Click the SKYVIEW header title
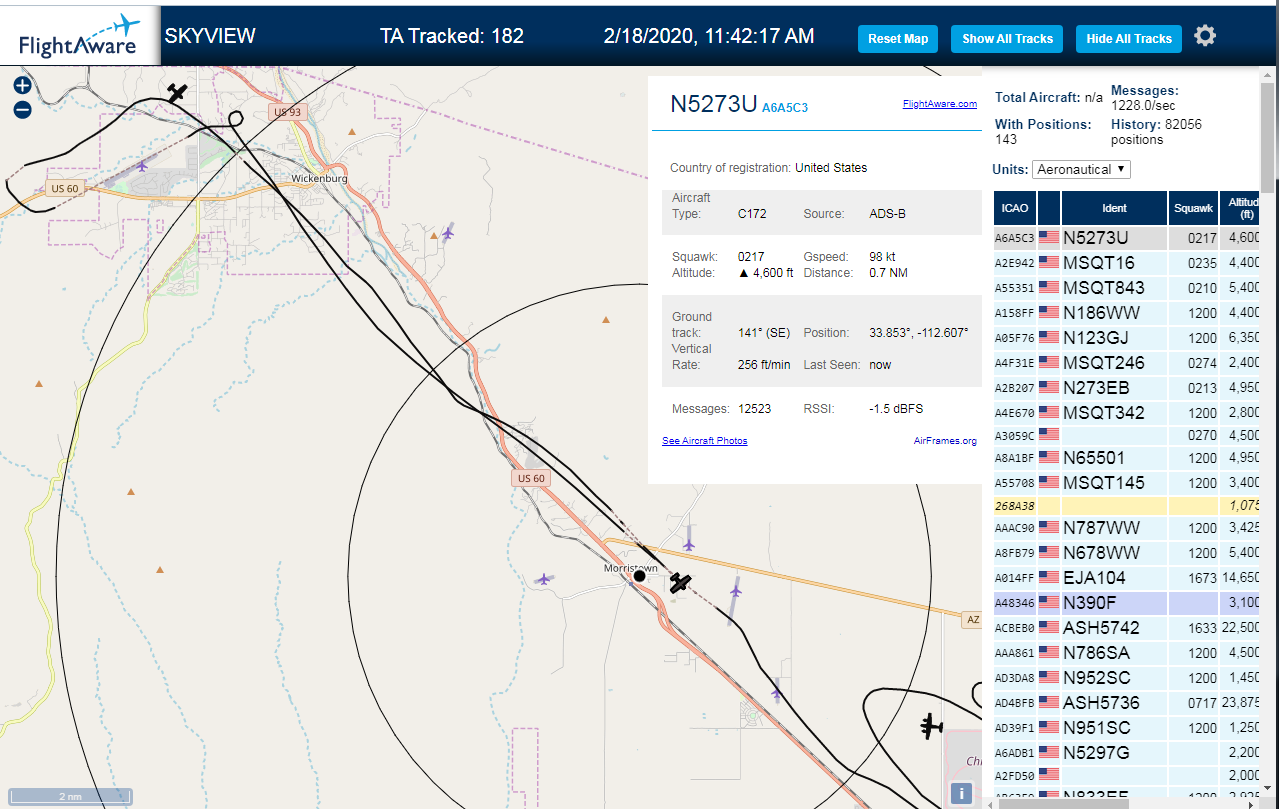 point(210,36)
